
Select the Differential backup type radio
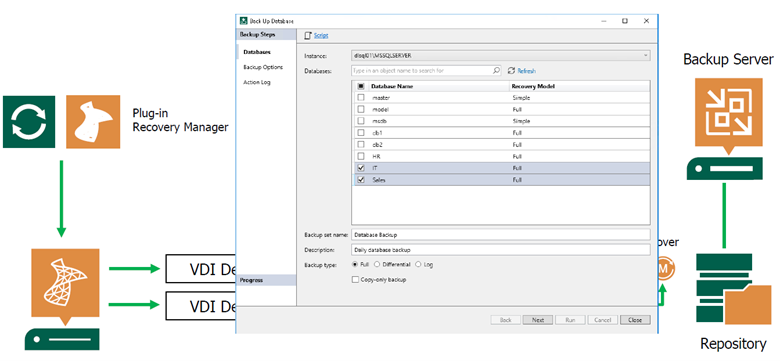(377, 265)
